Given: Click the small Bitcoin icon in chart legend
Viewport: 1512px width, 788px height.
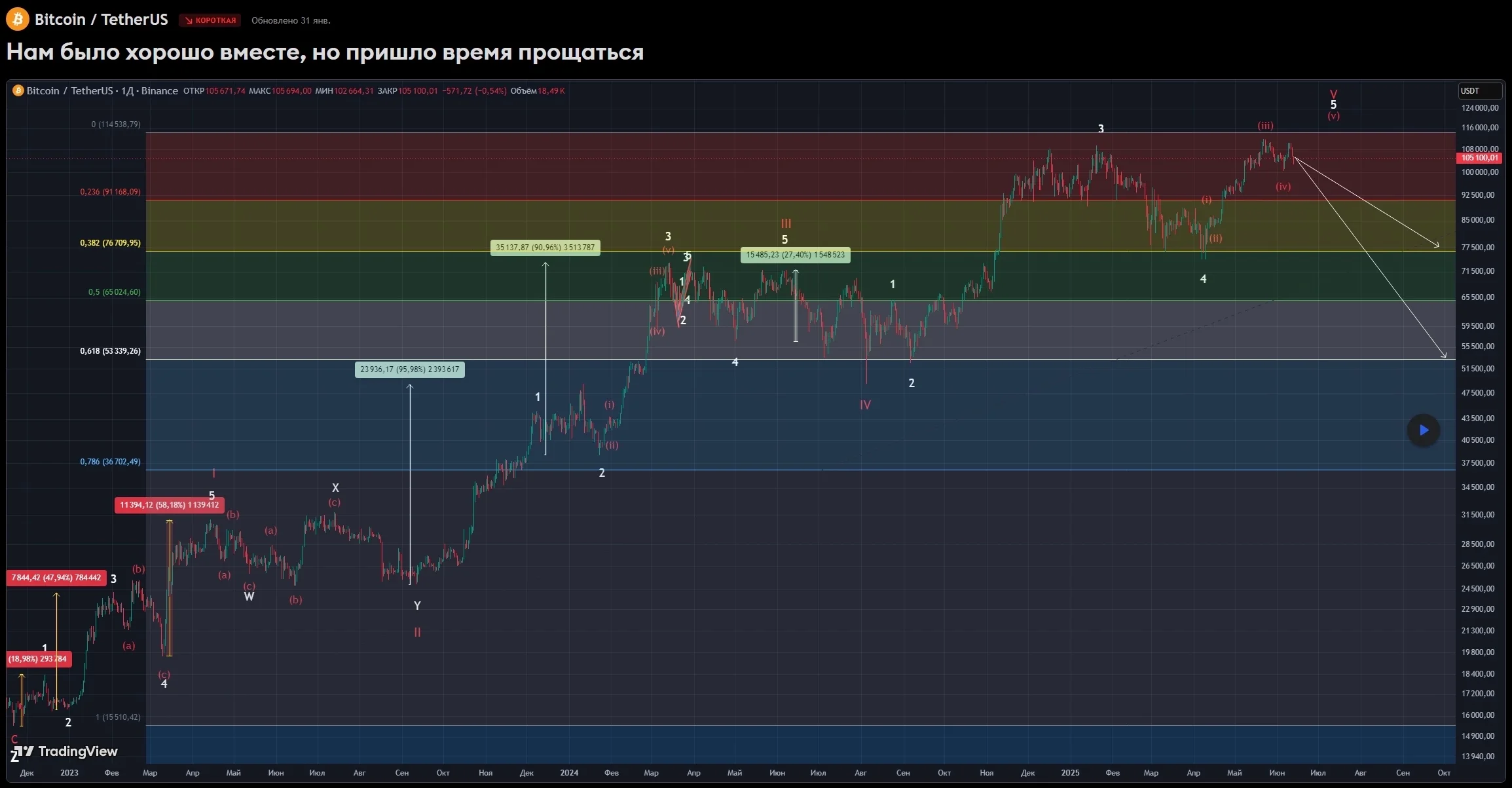Looking at the screenshot, I should click(x=18, y=90).
